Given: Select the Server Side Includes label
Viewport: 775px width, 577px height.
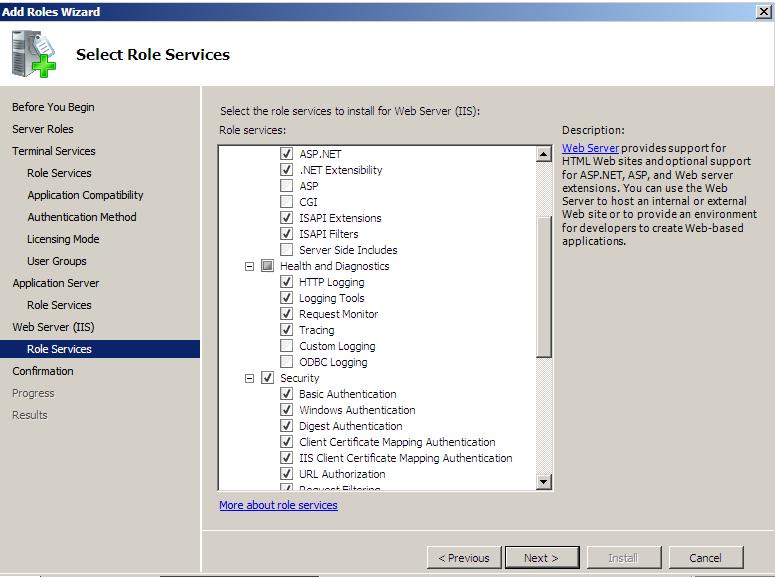Looking at the screenshot, I should pyautogui.click(x=348, y=250).
